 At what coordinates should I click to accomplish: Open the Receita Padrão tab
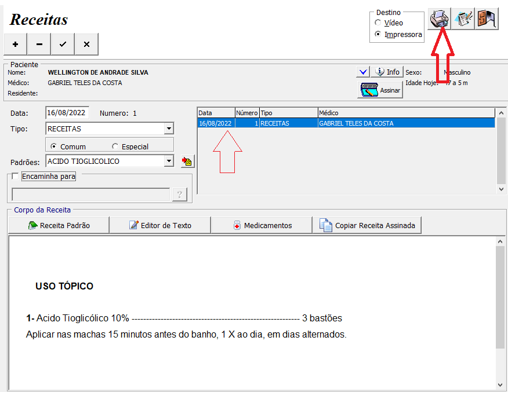(59, 225)
